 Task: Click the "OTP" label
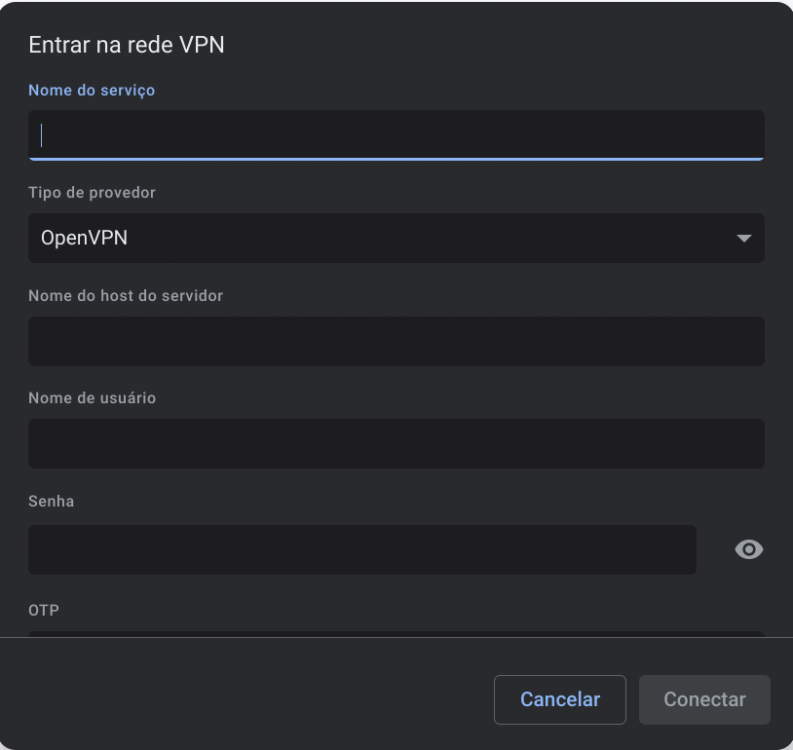(43, 610)
